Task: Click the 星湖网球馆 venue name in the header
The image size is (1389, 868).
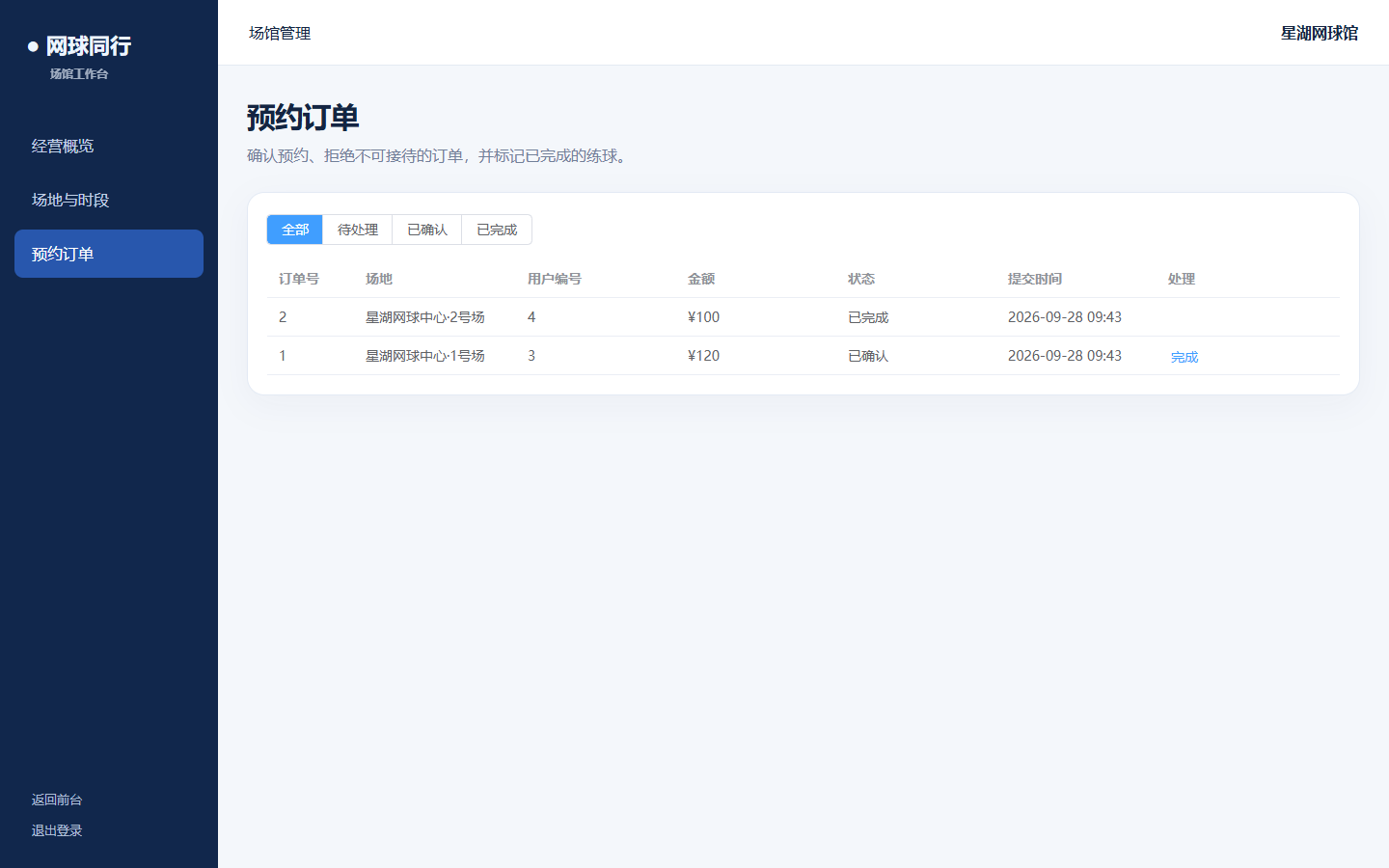Action: 1320,33
